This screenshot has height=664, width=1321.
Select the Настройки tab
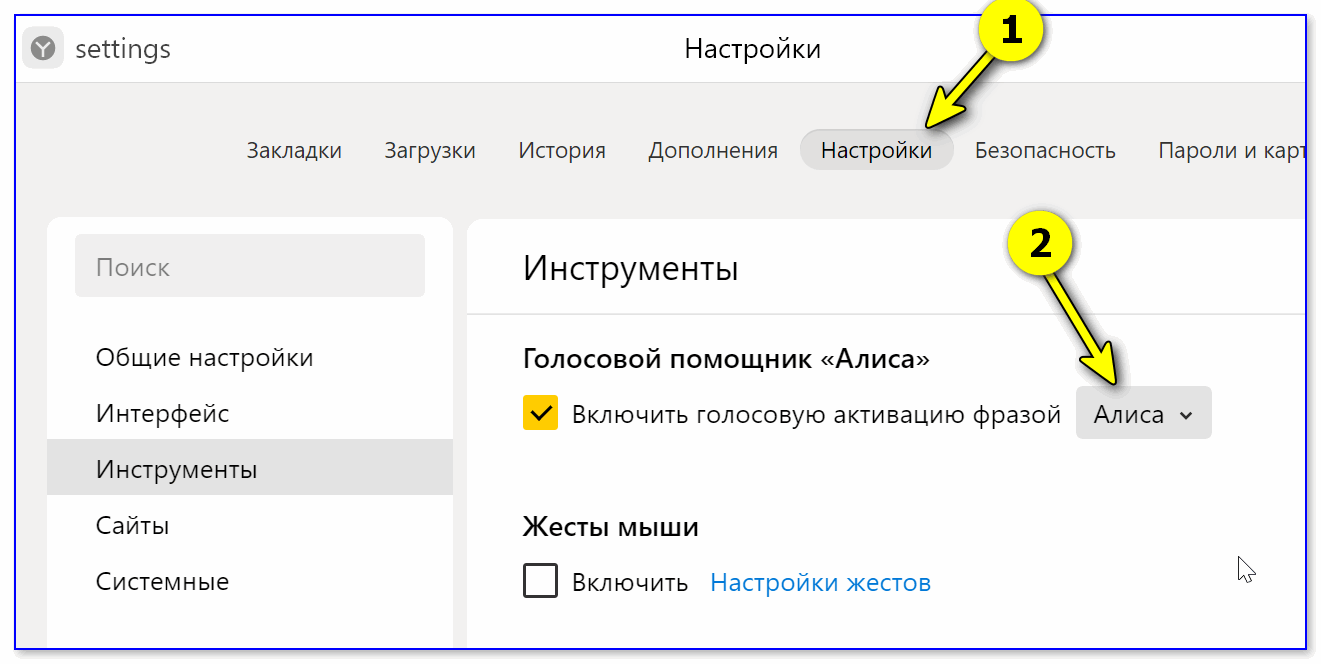(x=876, y=151)
